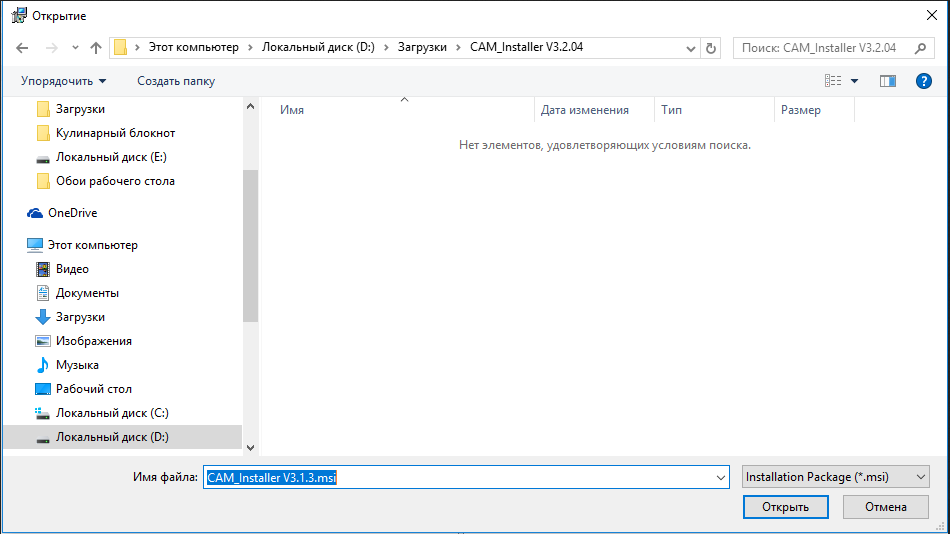
Task: Open Видео library in sidebar
Action: (x=72, y=269)
